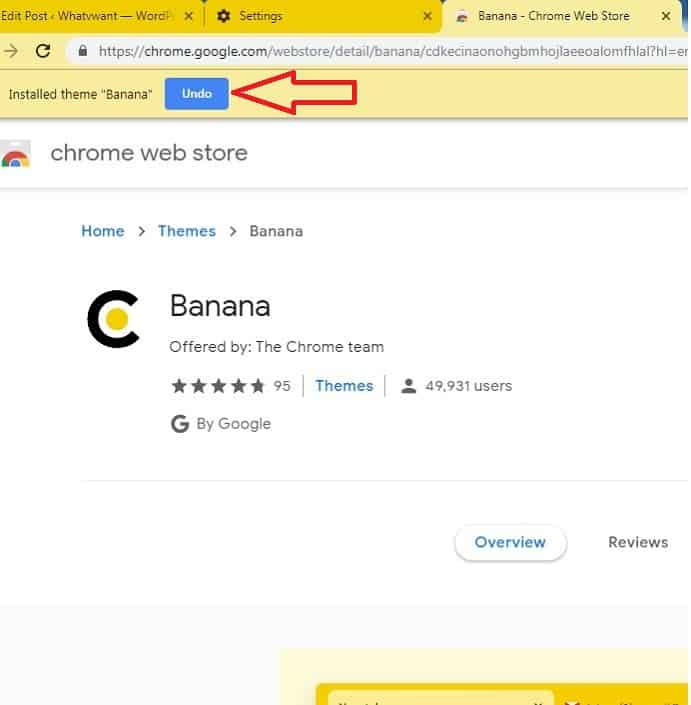Click the Banana theme title heading
The width and height of the screenshot is (691, 705).
click(220, 306)
